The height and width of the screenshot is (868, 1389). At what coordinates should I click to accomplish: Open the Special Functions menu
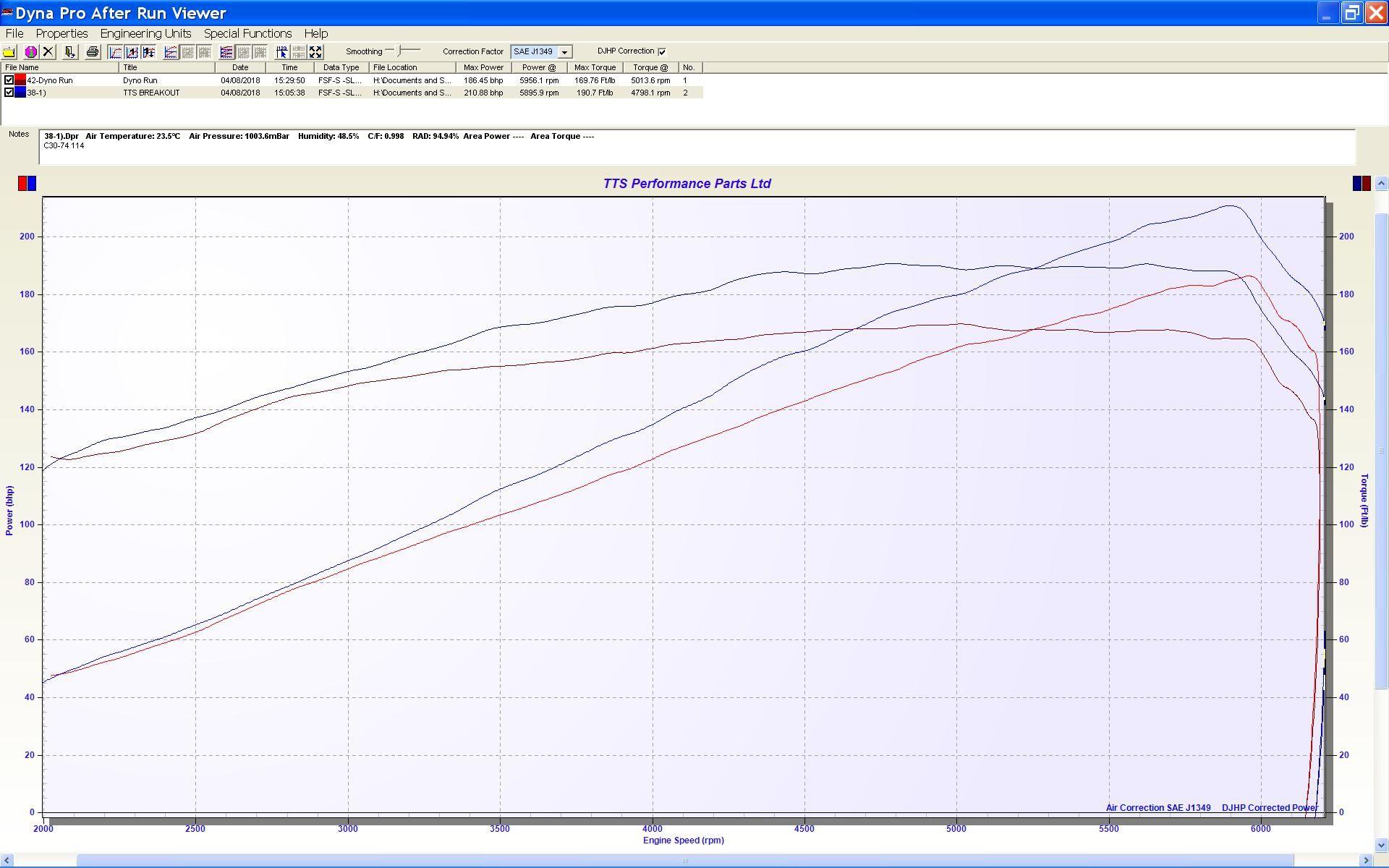tap(247, 33)
